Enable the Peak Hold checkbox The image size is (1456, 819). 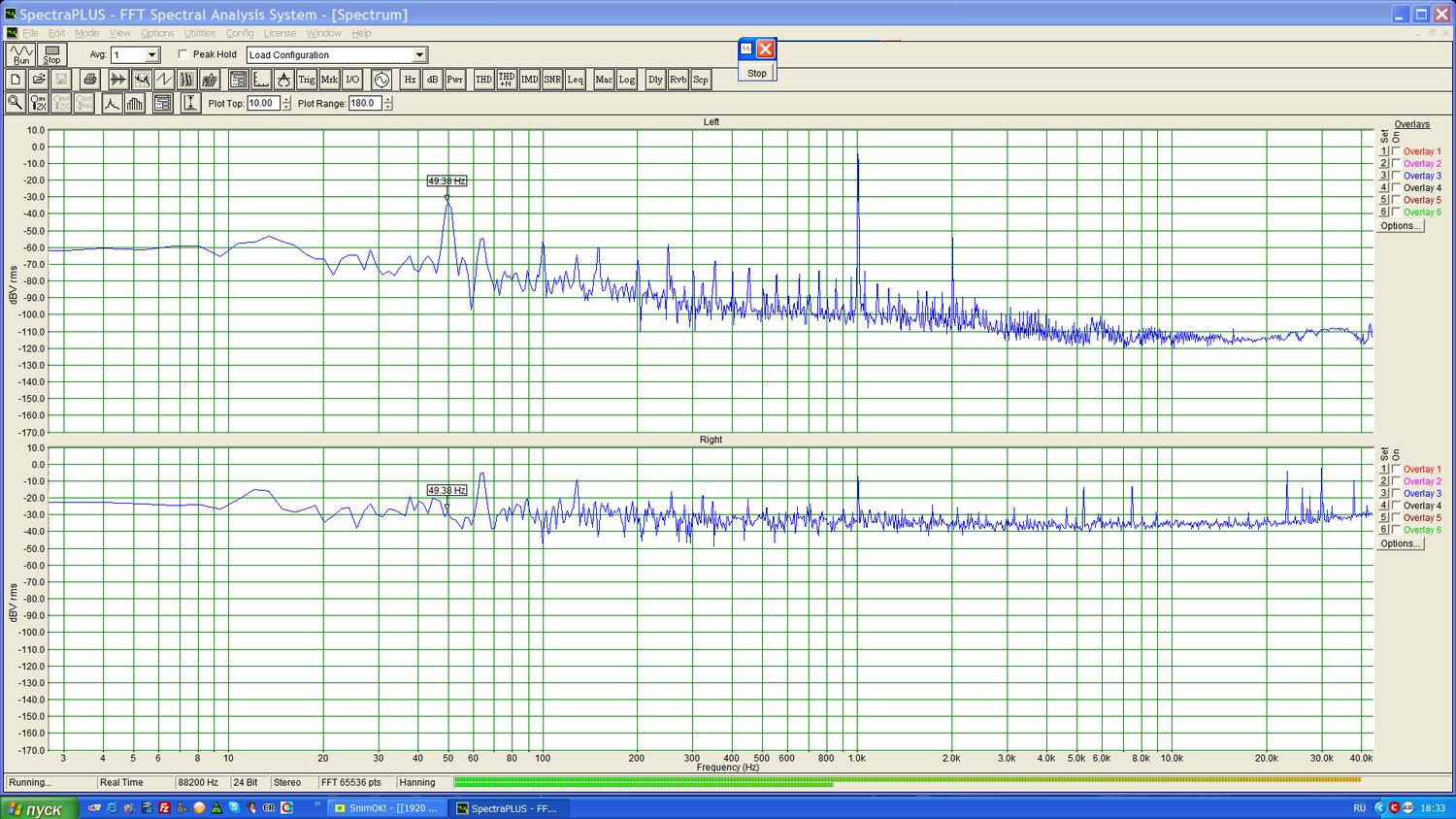point(183,54)
